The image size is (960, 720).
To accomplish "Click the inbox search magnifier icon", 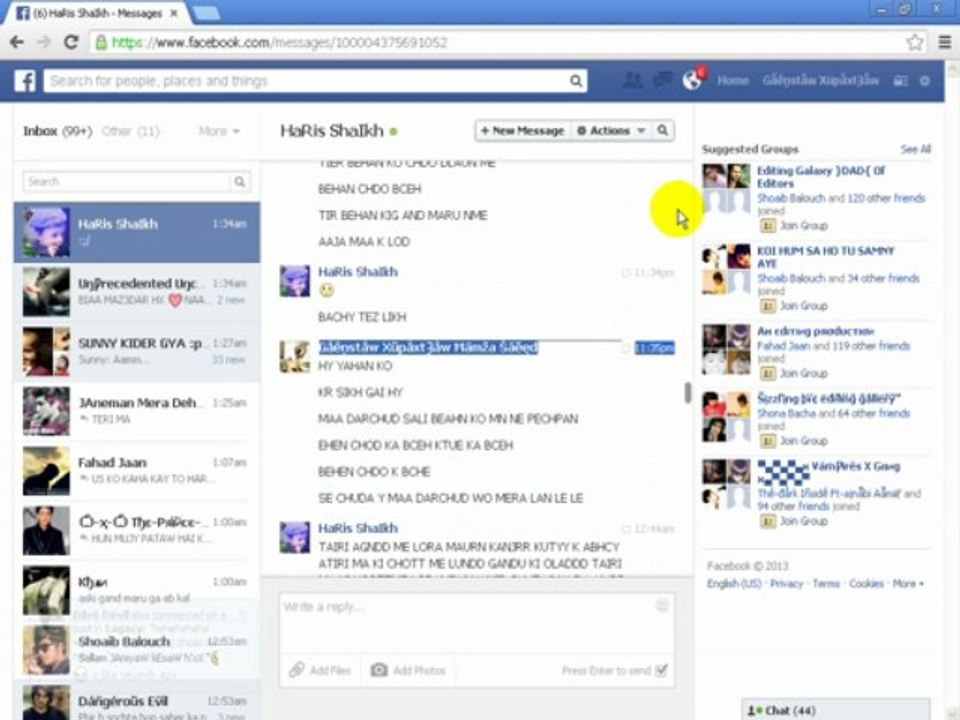I will (240, 182).
